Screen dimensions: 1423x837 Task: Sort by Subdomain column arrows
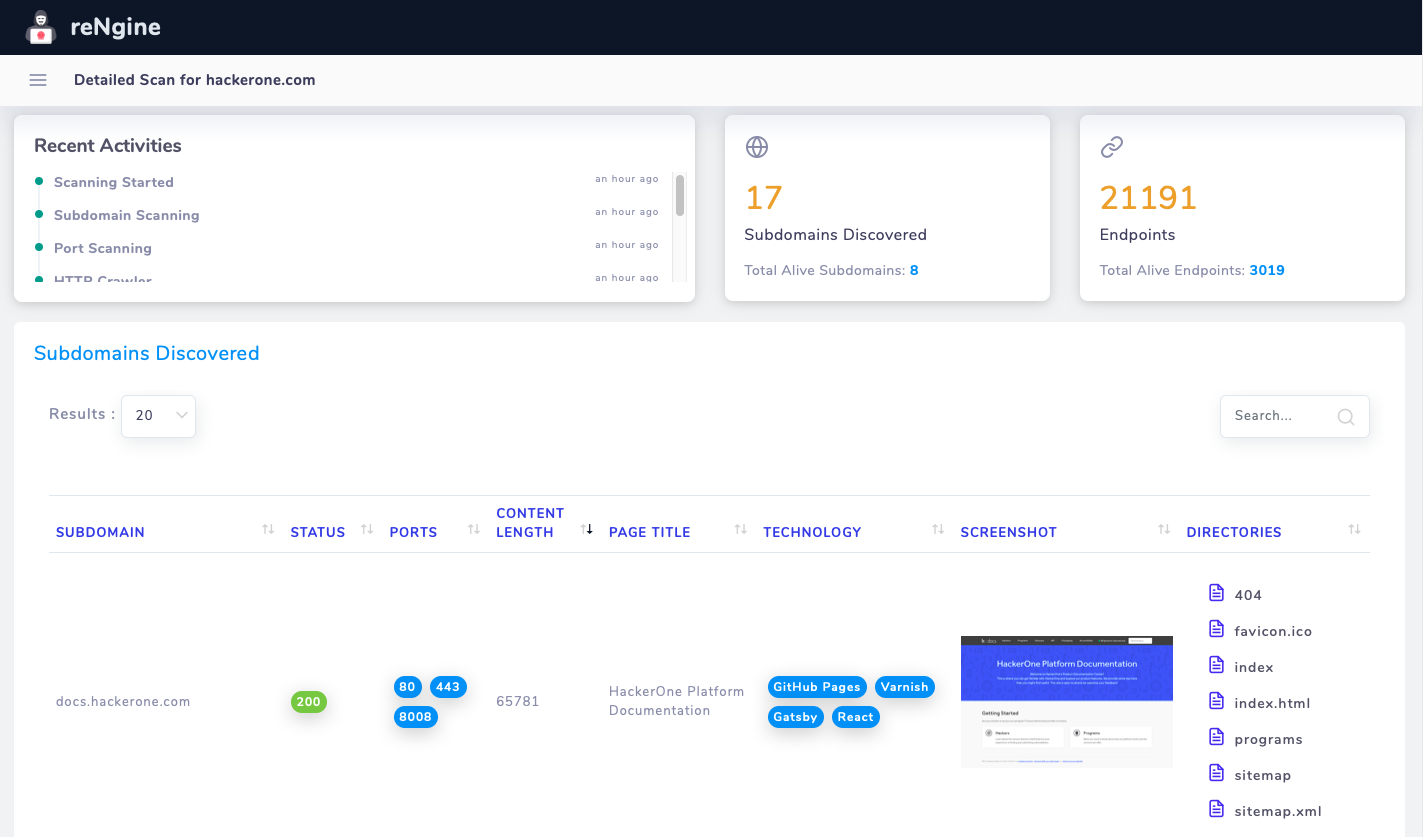[268, 529]
